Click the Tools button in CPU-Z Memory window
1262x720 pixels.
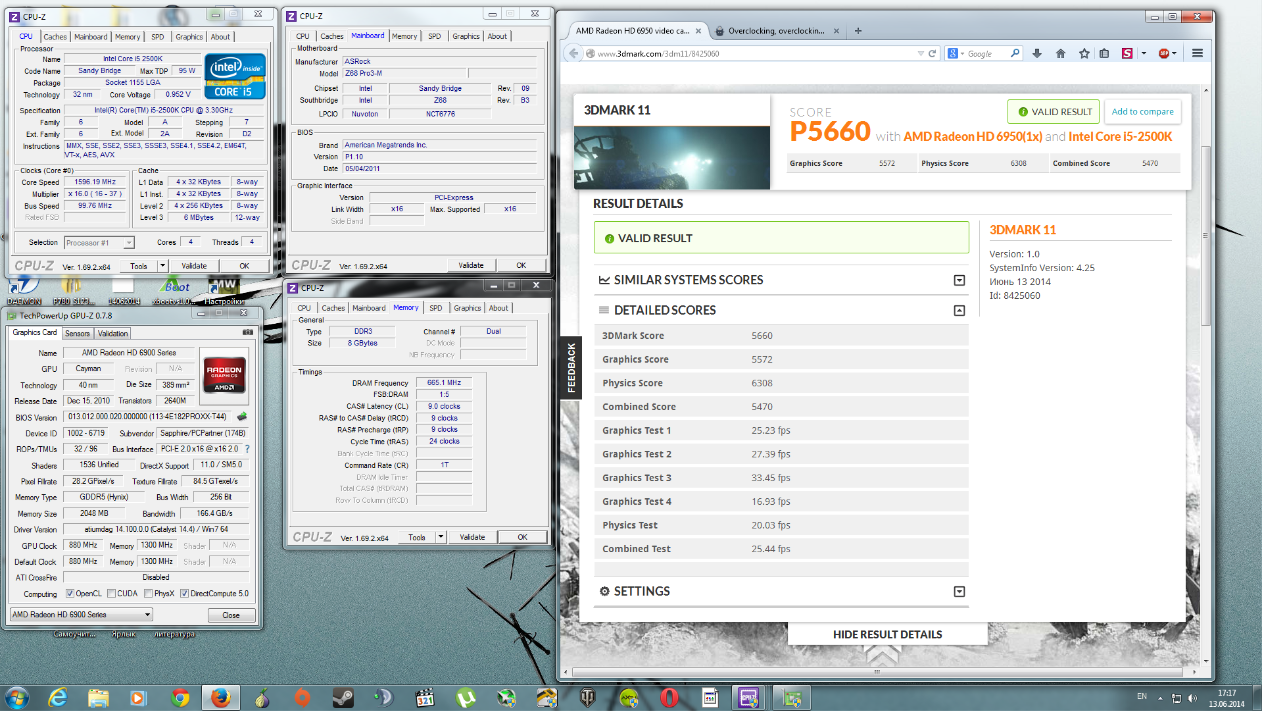[417, 537]
